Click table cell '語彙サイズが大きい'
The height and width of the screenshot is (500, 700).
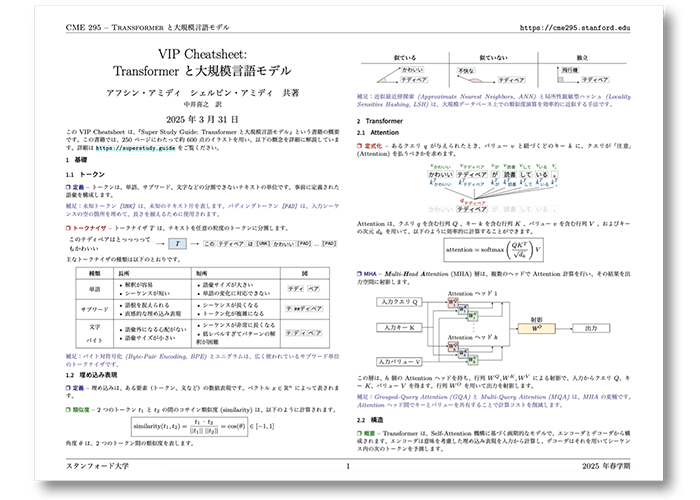pos(228,285)
